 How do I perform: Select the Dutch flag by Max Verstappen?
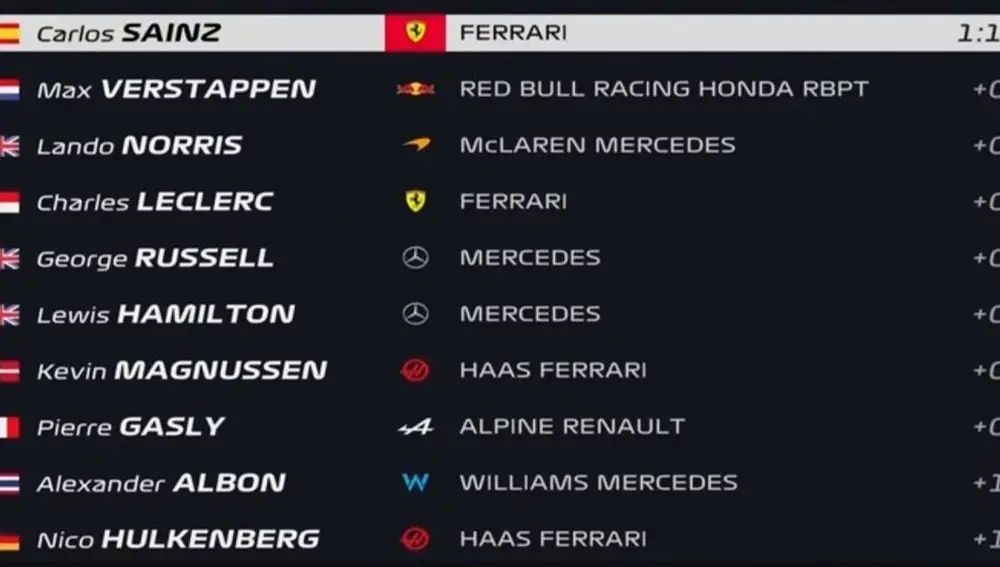(10, 90)
